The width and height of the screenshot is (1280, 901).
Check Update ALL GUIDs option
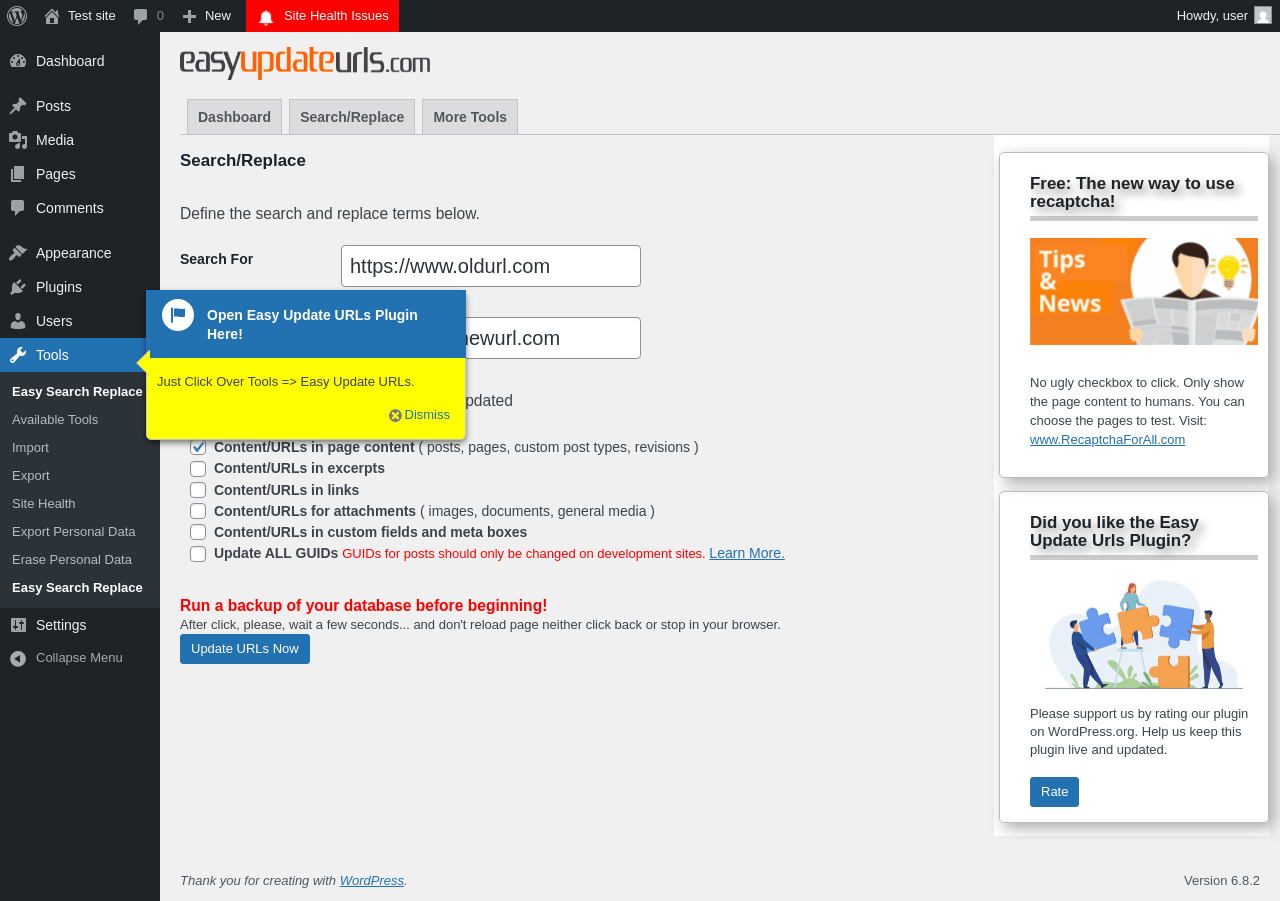(x=198, y=554)
